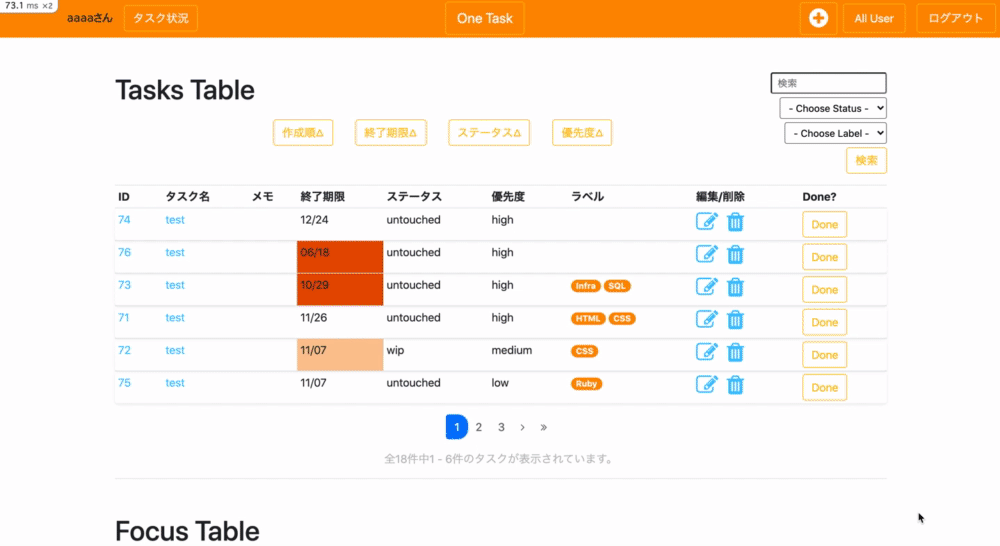Open the Choose Status dropdown
The width and height of the screenshot is (1000, 546).
(x=833, y=108)
